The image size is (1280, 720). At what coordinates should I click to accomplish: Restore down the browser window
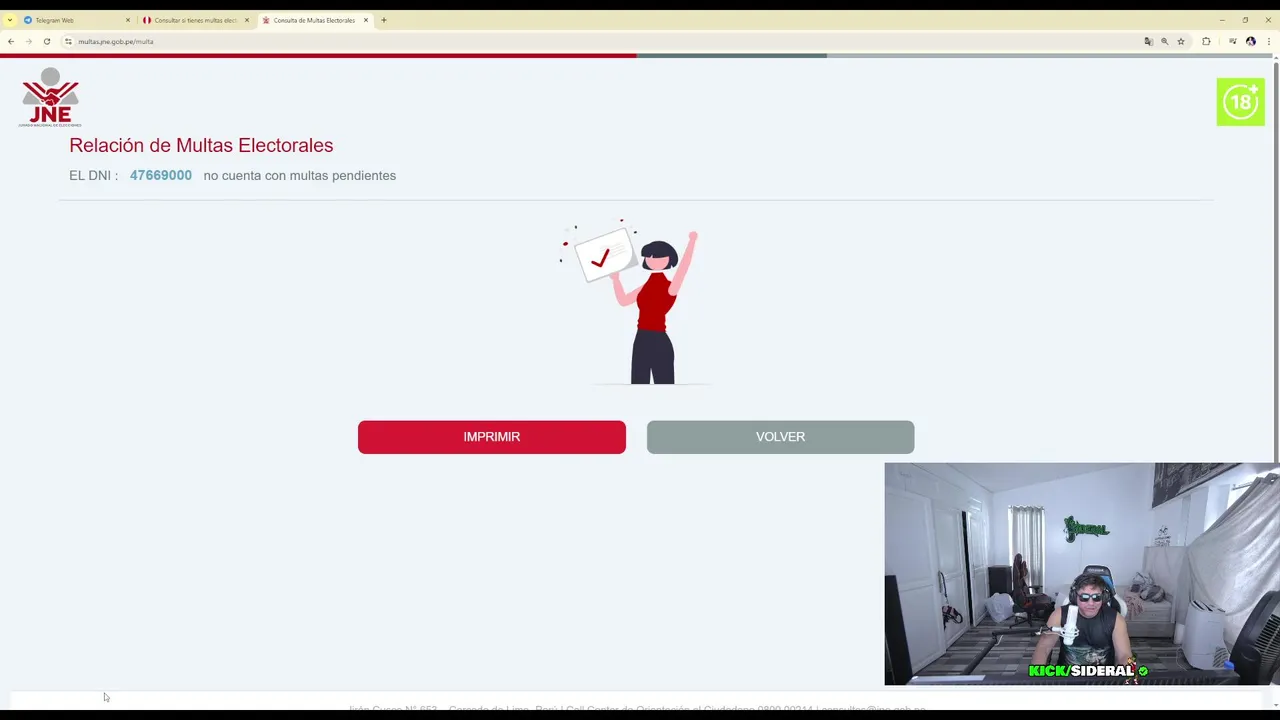click(1245, 20)
